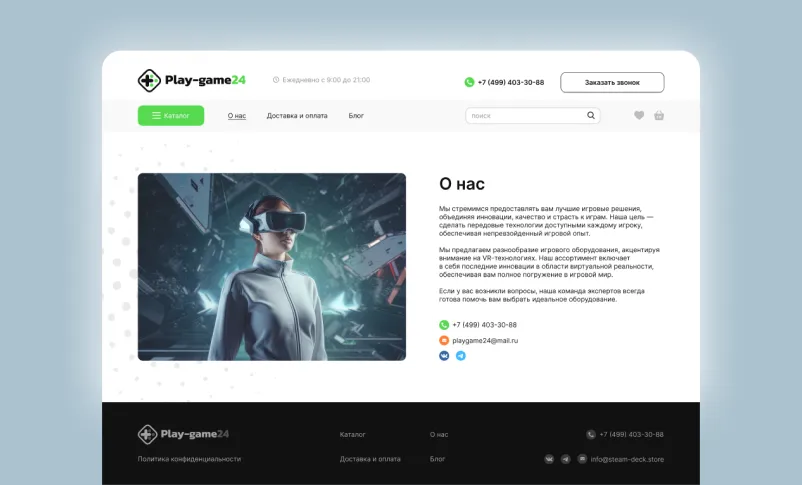The height and width of the screenshot is (485, 802).
Task: Open the favorites heart icon
Action: (x=639, y=116)
